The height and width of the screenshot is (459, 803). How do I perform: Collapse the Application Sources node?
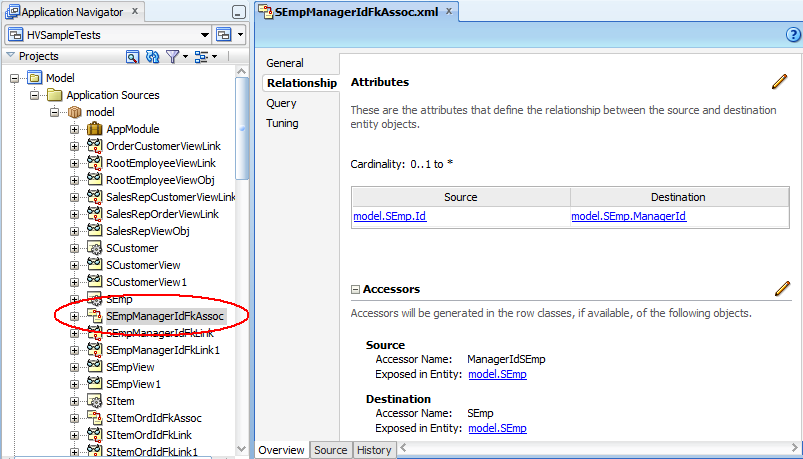coord(34,95)
